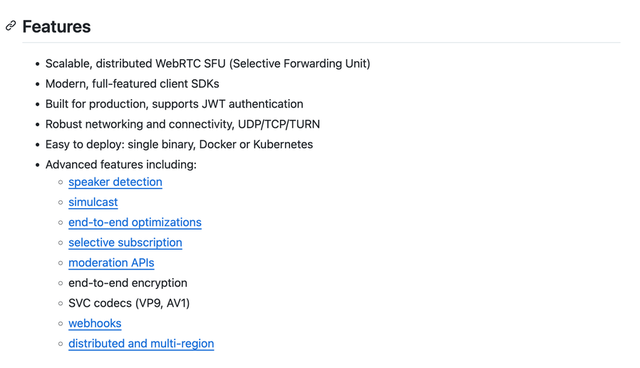Click the Scalable, distributed WebRTC SFU line
This screenshot has width=640, height=368.
tap(208, 64)
